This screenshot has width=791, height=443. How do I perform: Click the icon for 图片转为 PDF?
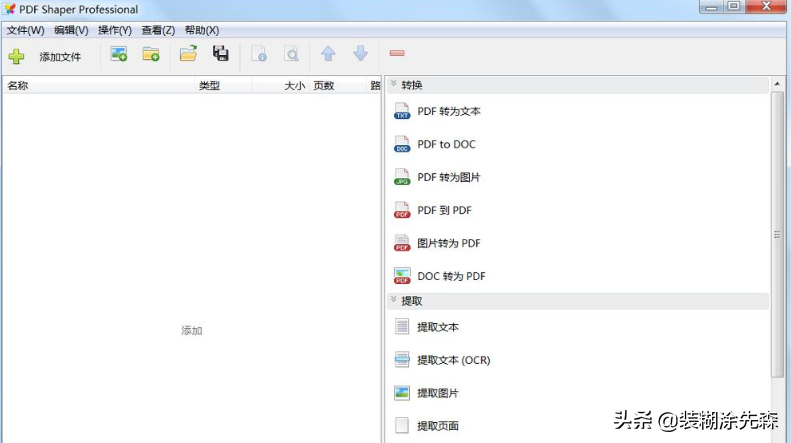(402, 243)
